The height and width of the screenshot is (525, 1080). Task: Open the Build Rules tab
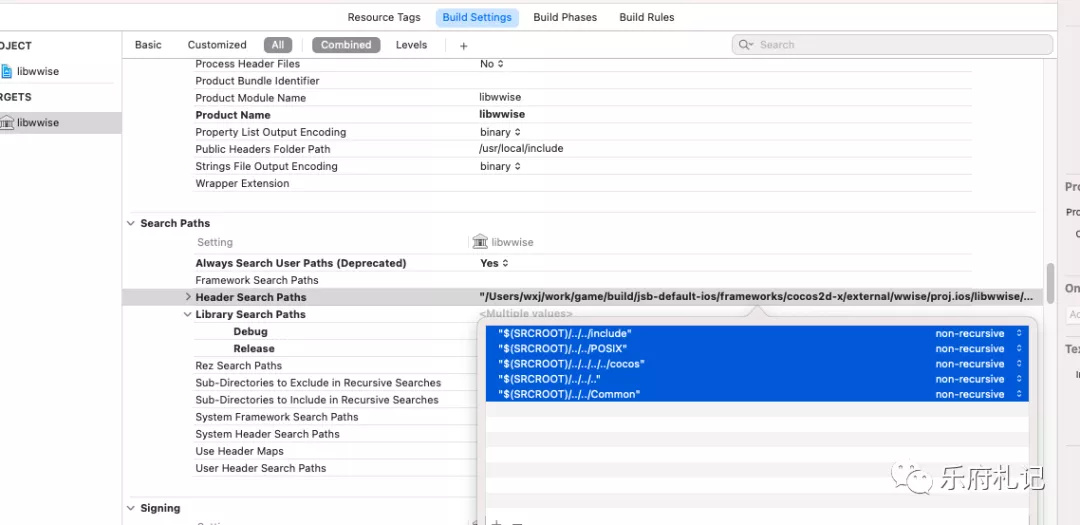click(x=647, y=17)
